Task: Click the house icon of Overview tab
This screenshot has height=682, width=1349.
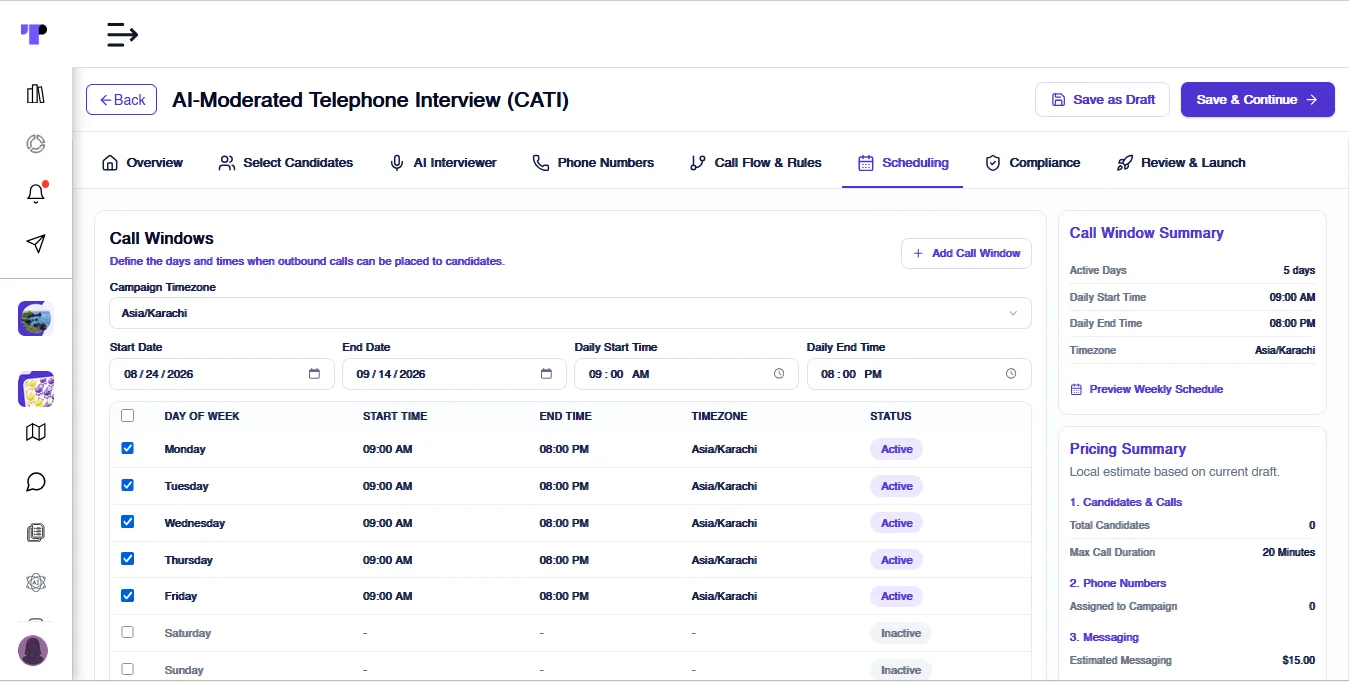Action: 110,162
